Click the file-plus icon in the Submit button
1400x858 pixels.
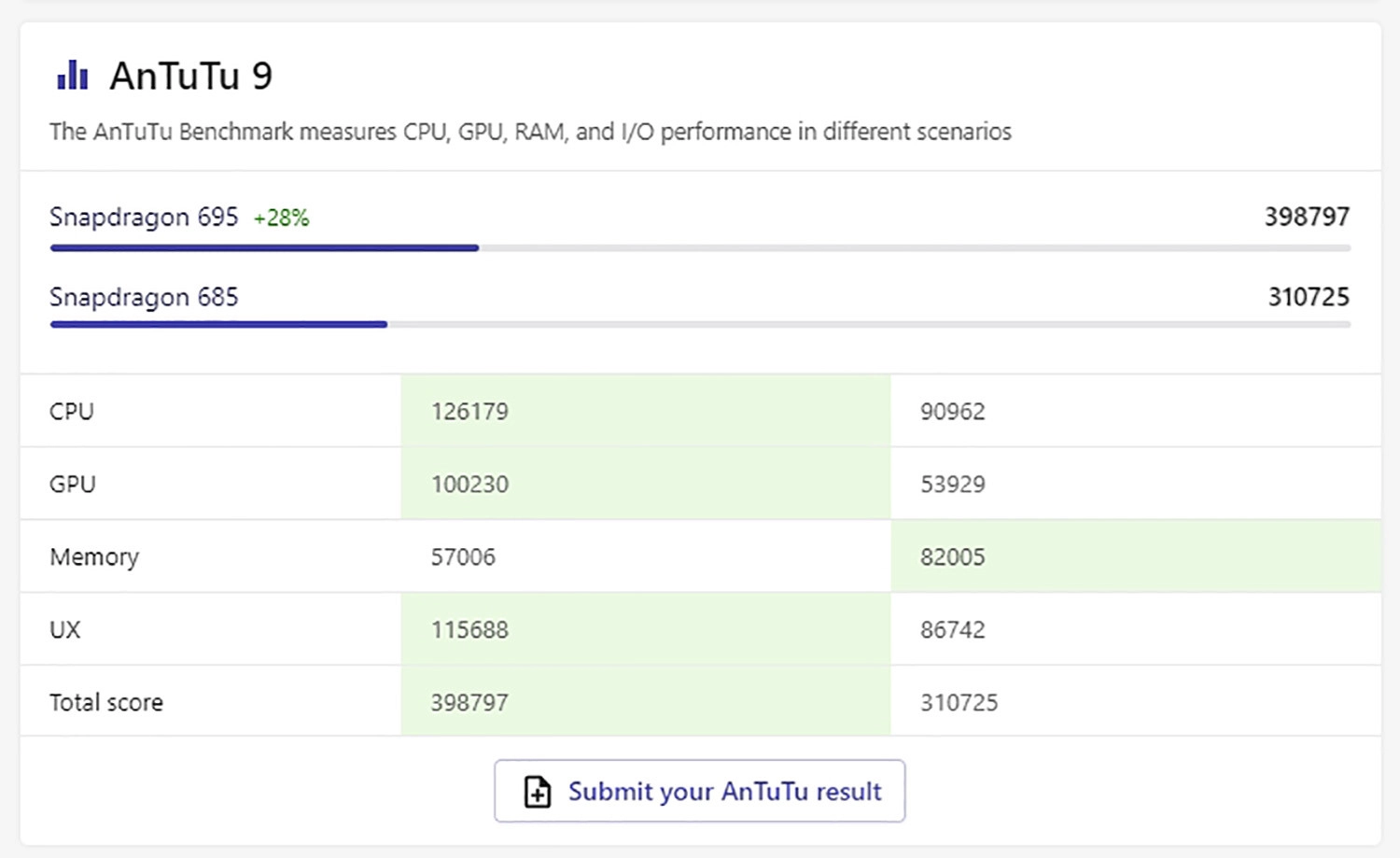(538, 792)
